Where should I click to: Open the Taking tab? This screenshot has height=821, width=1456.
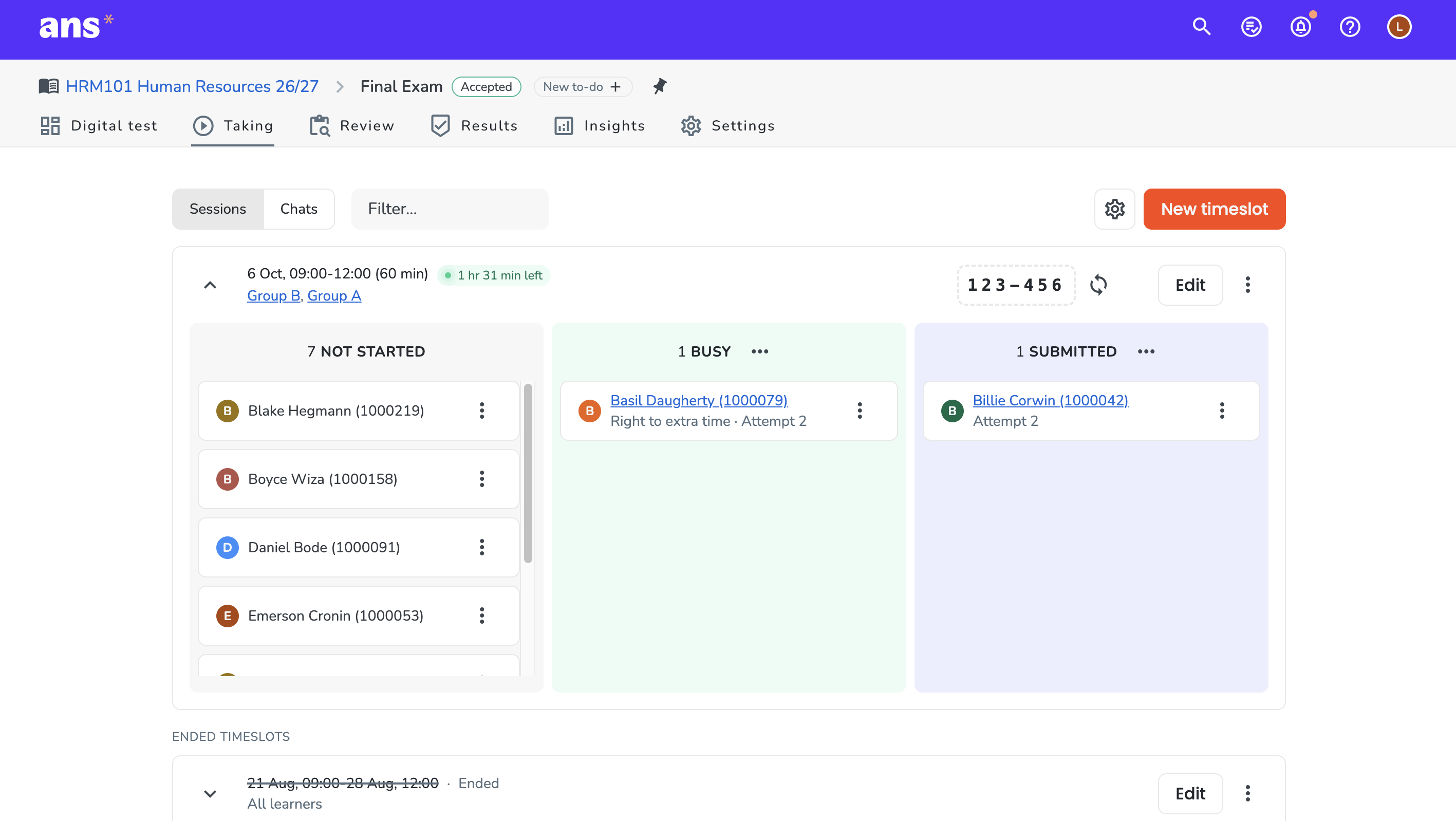pos(233,125)
